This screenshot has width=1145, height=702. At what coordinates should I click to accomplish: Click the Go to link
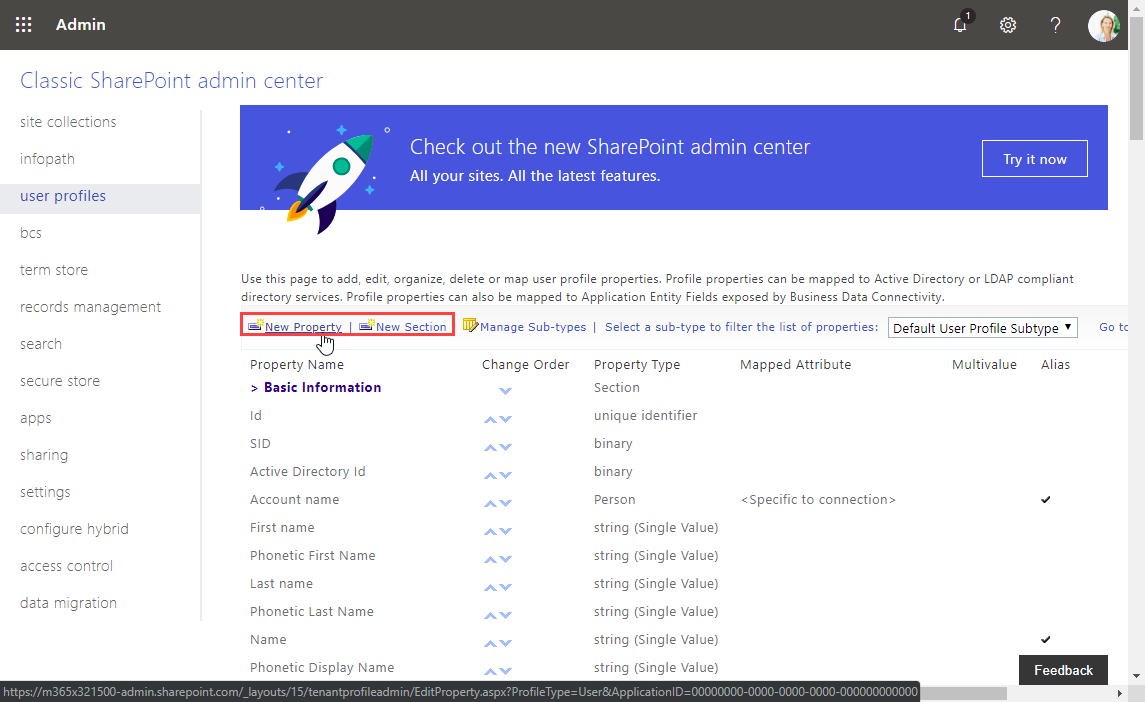(1114, 327)
